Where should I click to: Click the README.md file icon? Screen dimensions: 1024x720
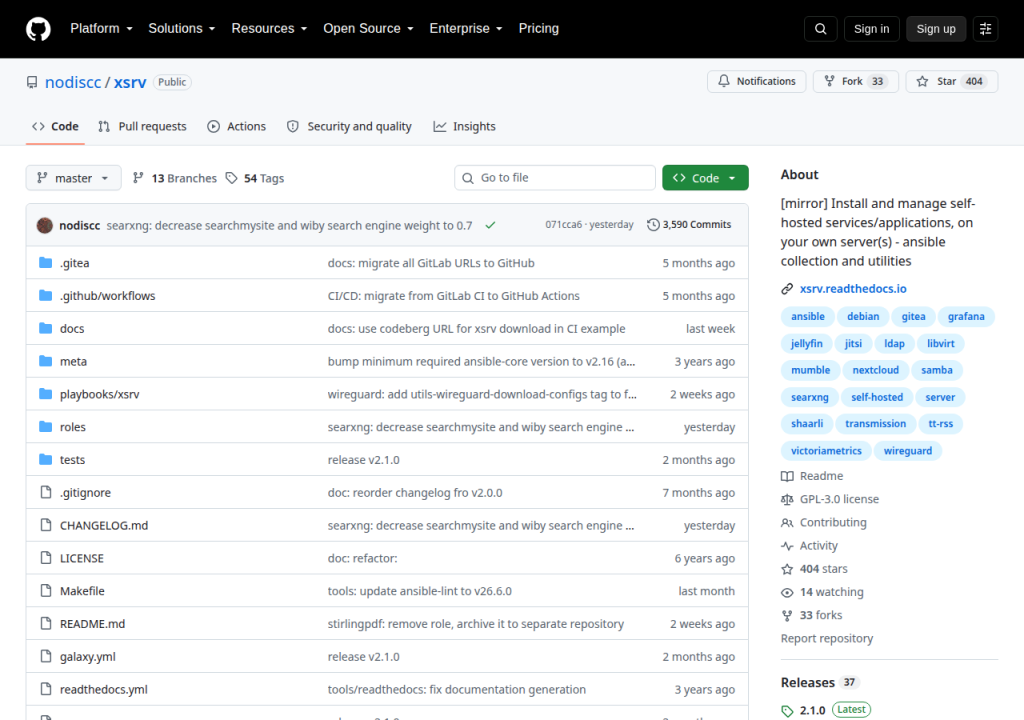coord(46,623)
